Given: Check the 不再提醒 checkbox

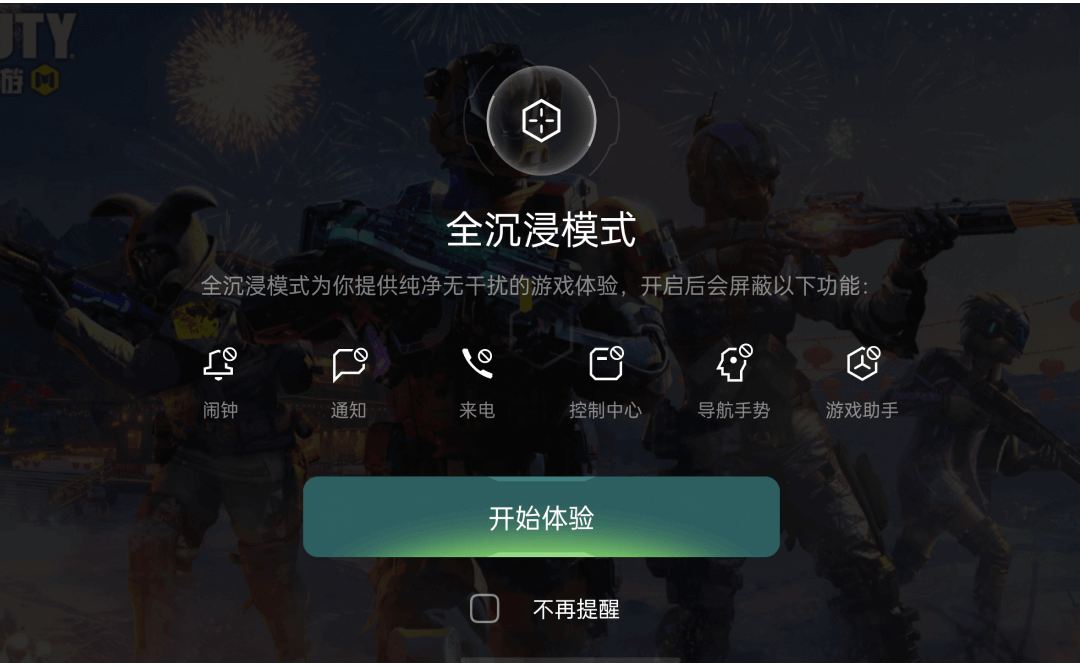Looking at the screenshot, I should tap(484, 609).
